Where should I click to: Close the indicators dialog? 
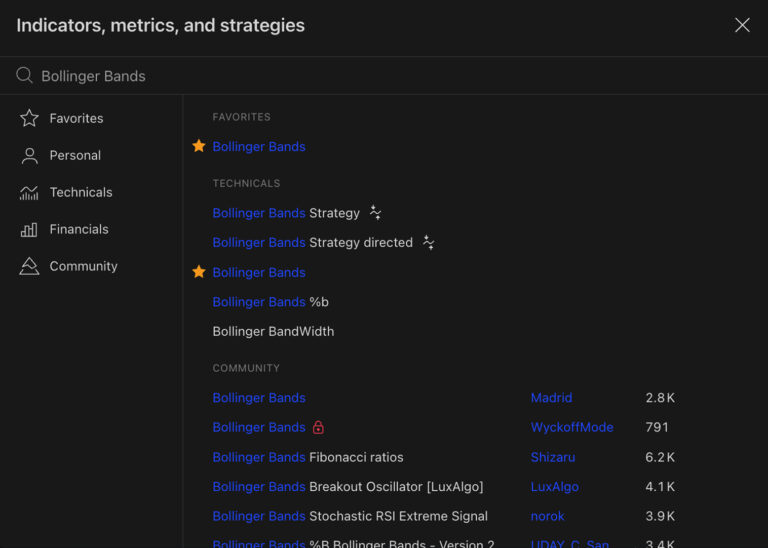pyautogui.click(x=742, y=25)
